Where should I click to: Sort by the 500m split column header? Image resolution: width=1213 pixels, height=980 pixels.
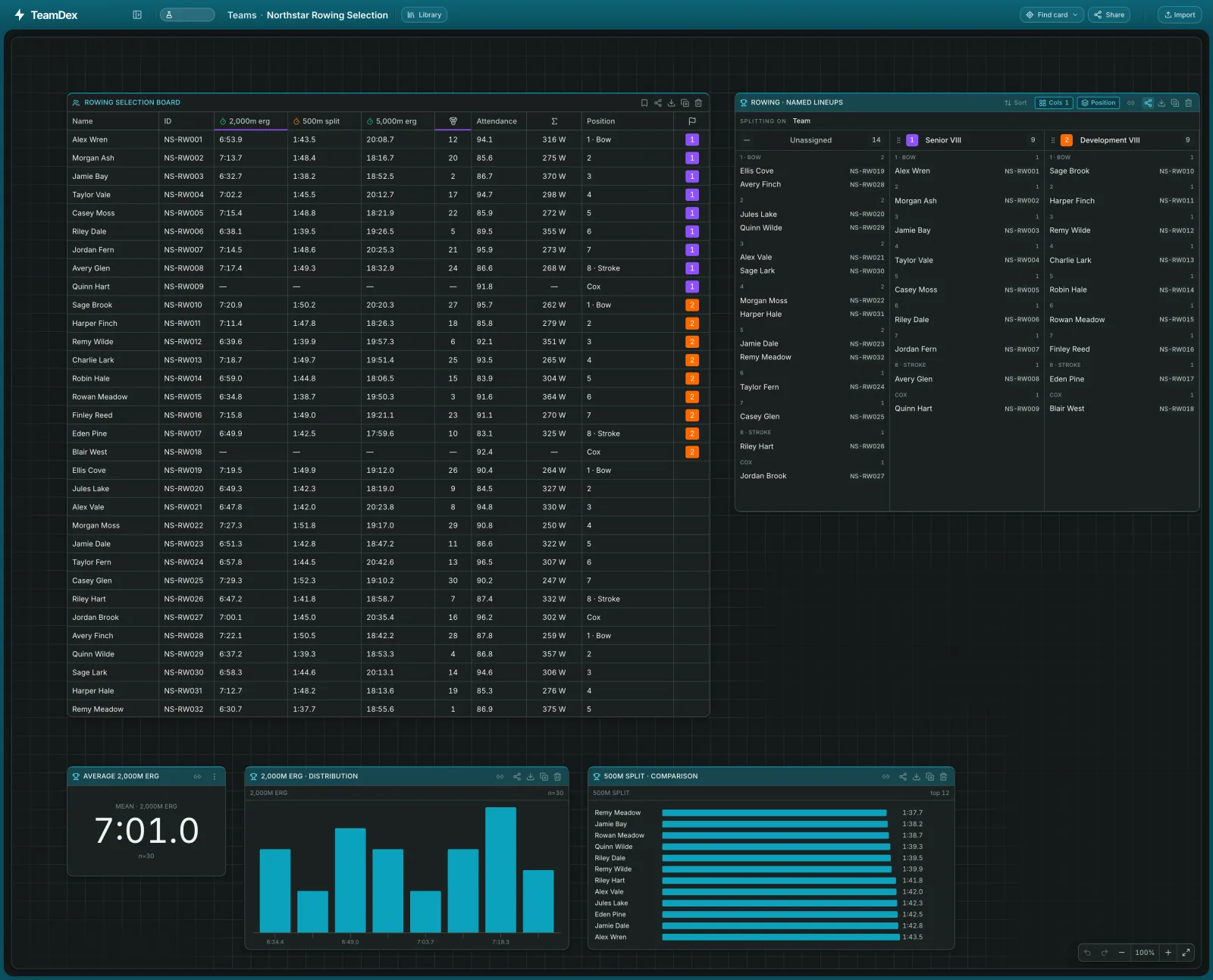[324, 121]
